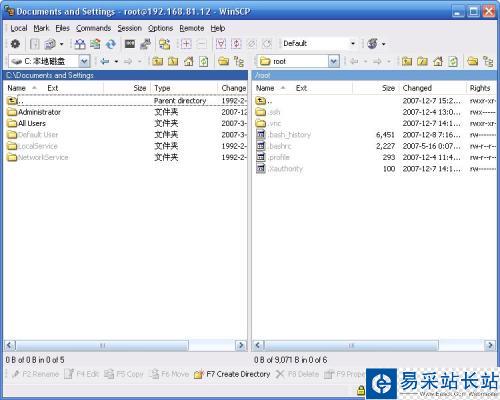Open the Commands menu
Image resolution: width=500 pixels, height=400 pixels.
point(93,28)
